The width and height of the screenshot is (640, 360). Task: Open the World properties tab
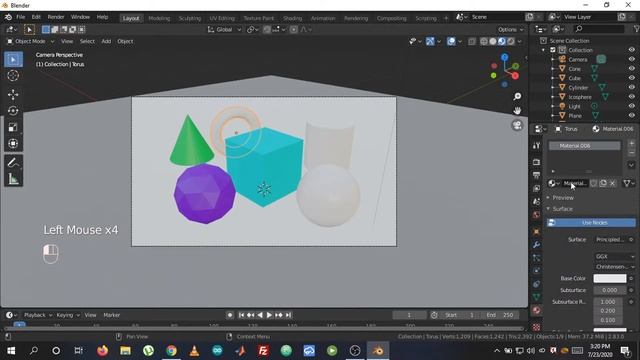(536, 215)
